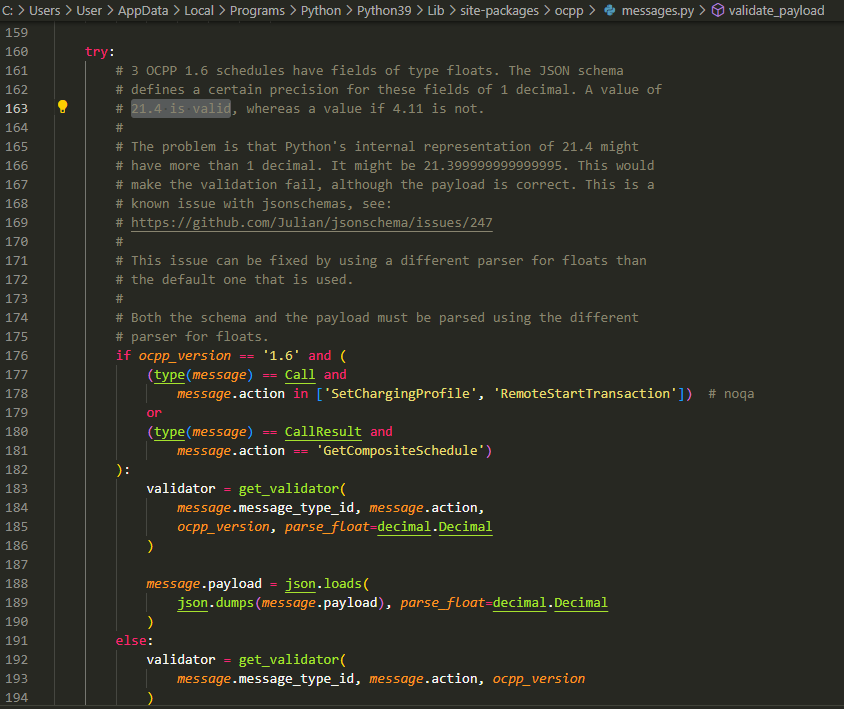Click the 'try' keyword on line 160
This screenshot has height=709, width=844.
pyautogui.click(x=96, y=51)
